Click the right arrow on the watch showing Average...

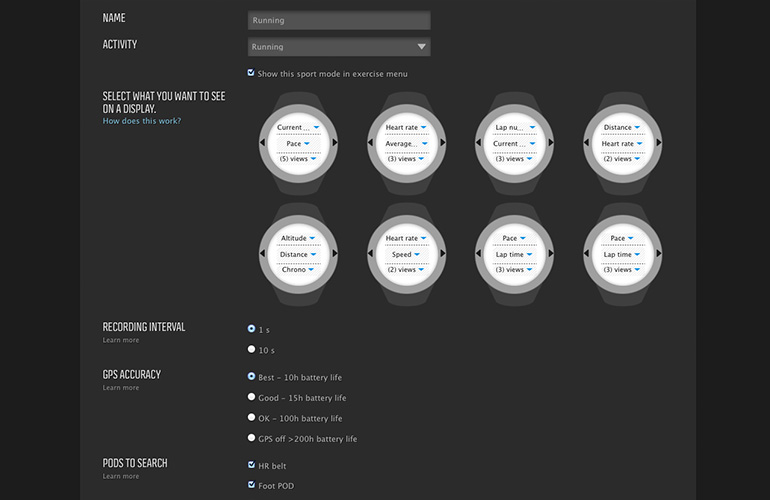pos(443,142)
